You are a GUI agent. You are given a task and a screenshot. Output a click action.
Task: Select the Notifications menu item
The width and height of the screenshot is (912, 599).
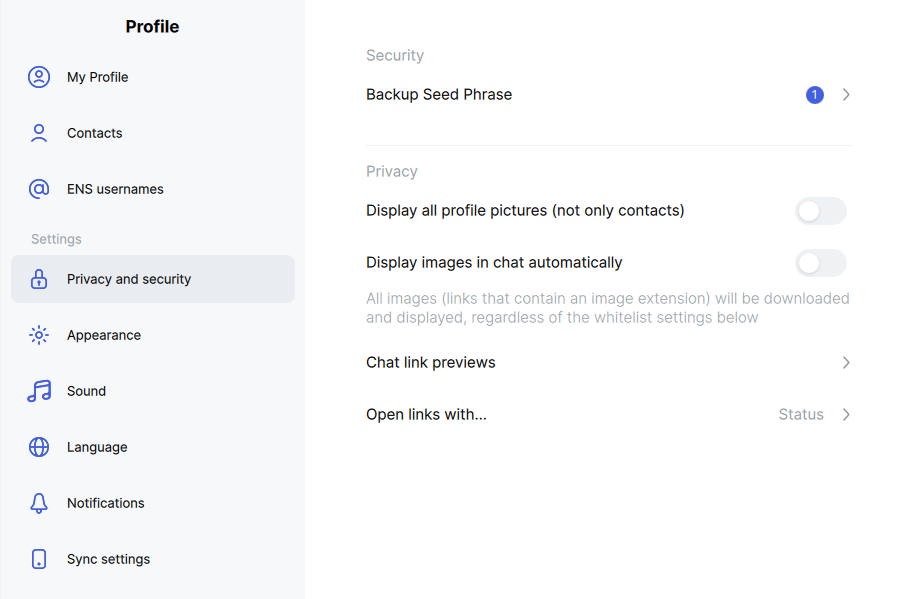tap(153, 503)
